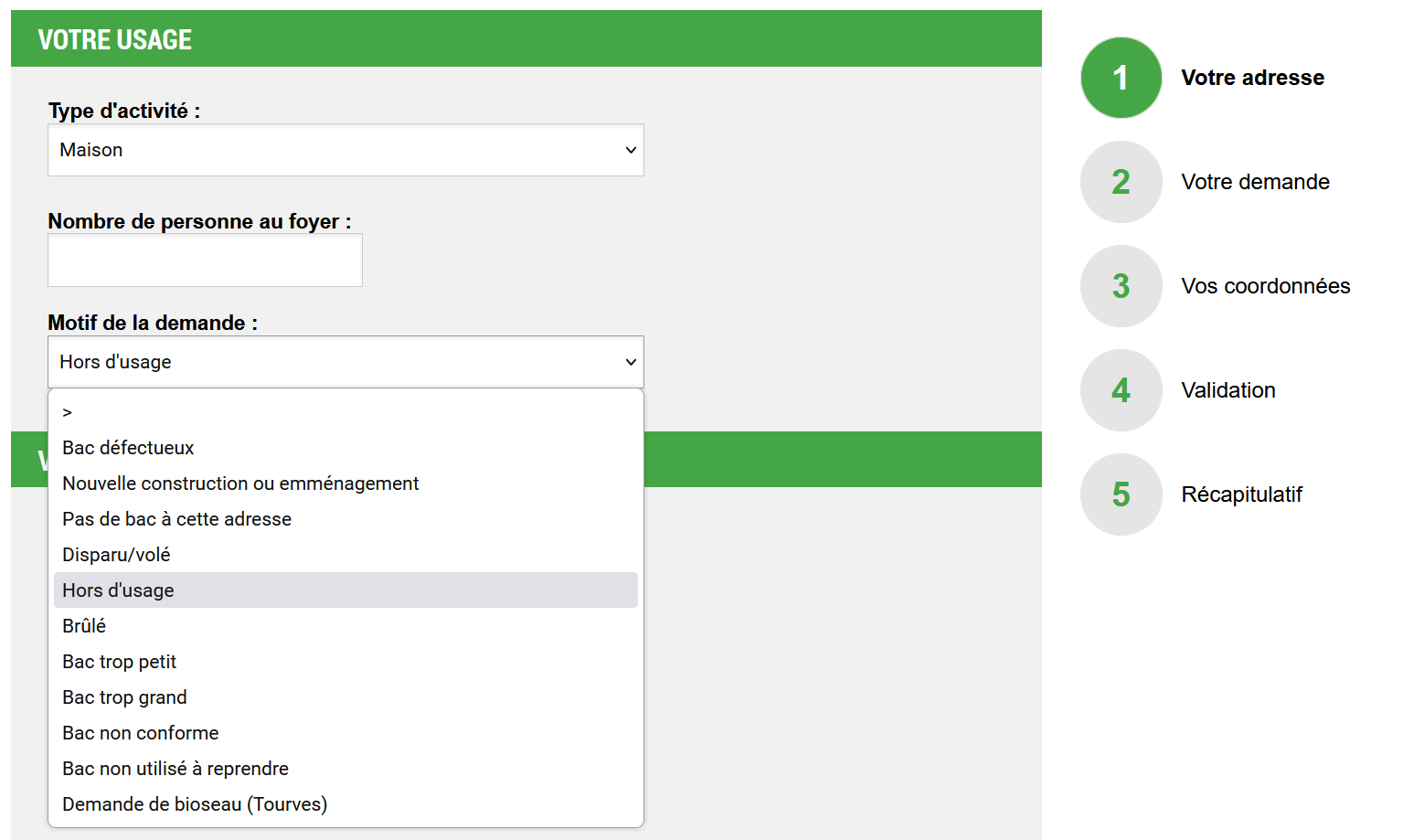
Task: Open the Type d'activité dropdown
Action: coord(345,150)
